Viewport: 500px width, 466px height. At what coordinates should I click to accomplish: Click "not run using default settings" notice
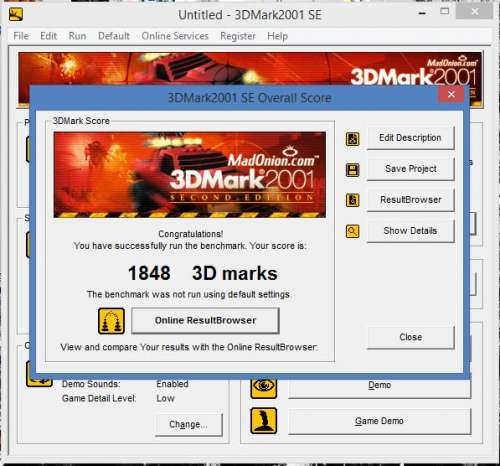189,295
